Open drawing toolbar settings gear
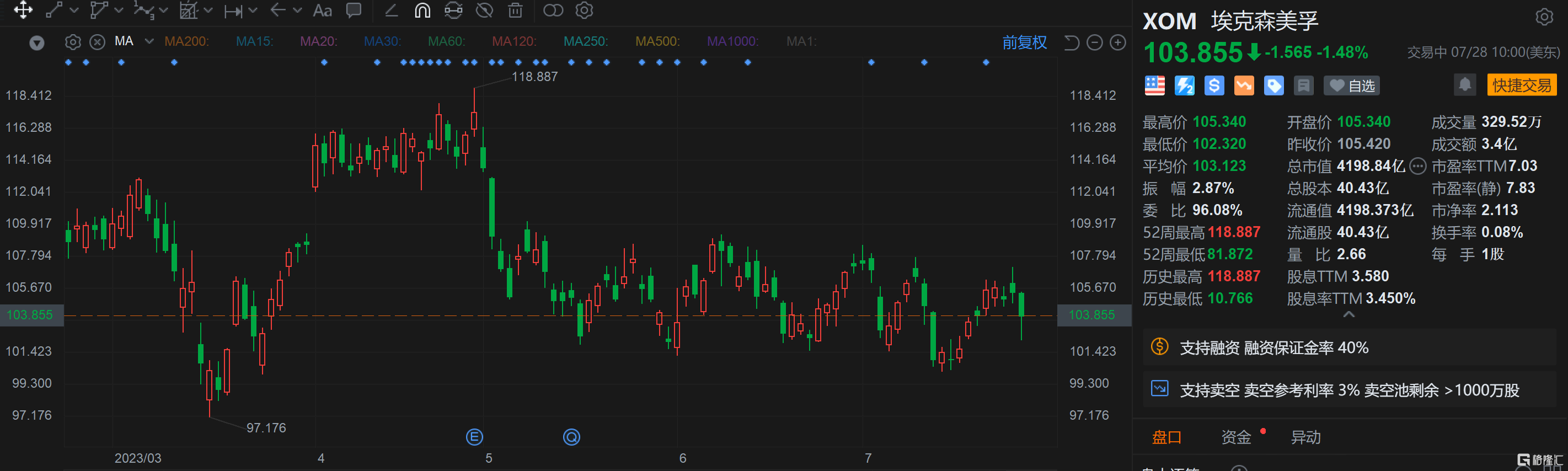 [x=585, y=10]
